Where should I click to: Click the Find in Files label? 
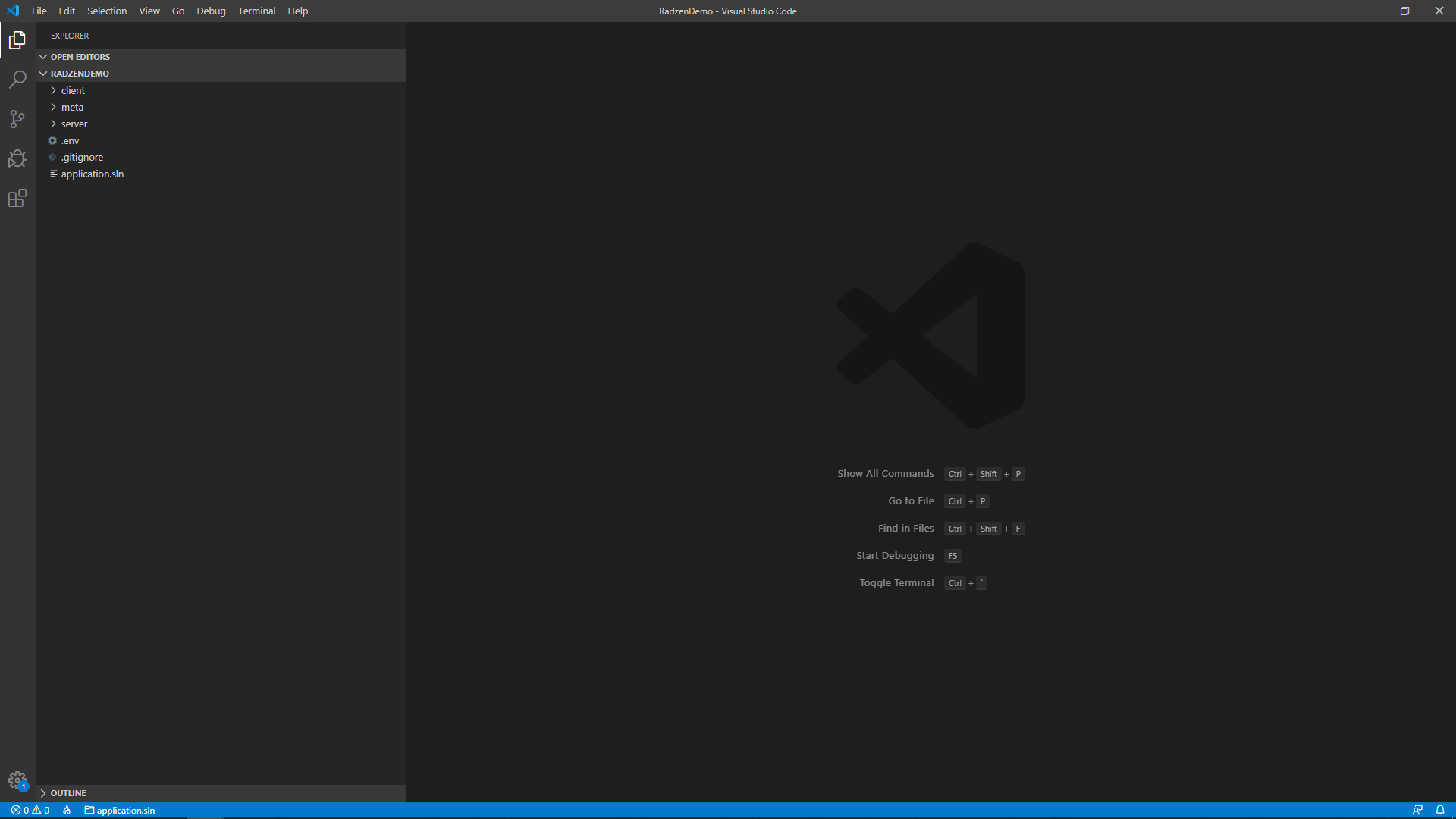905,528
